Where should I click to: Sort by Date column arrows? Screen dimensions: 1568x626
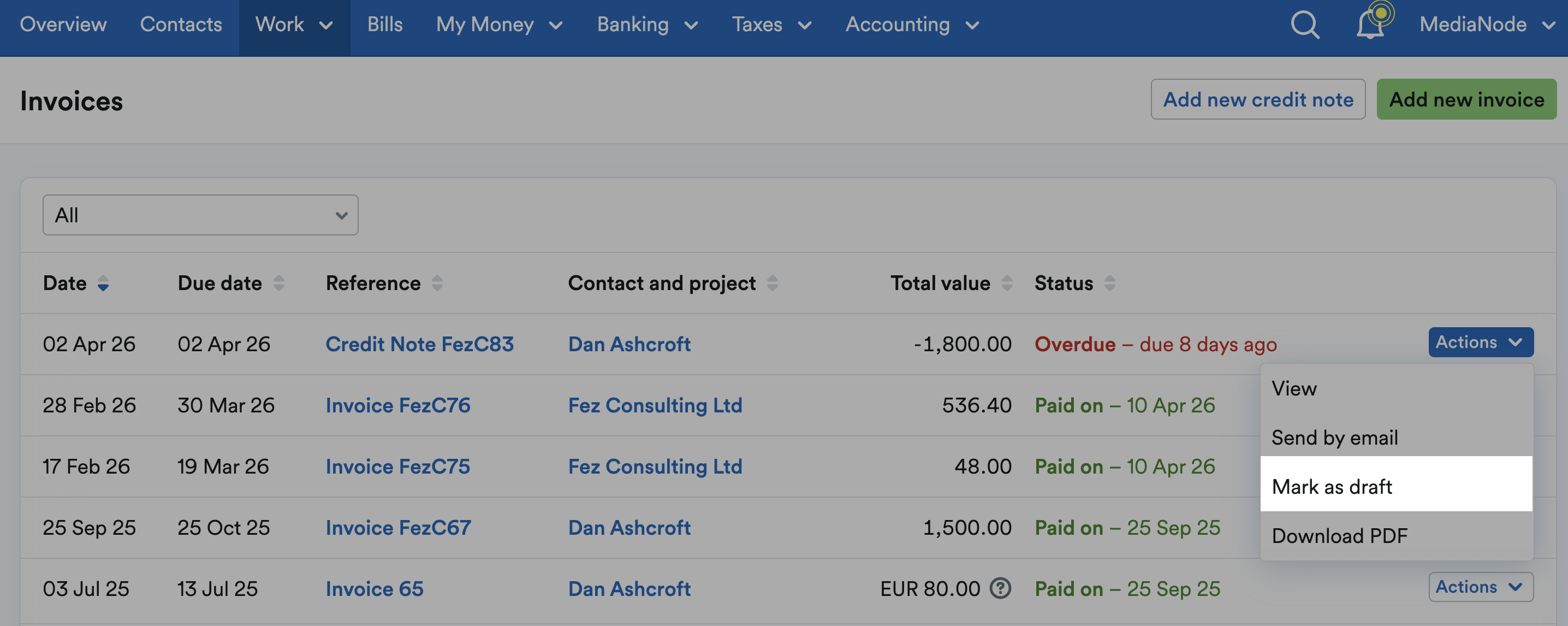[x=103, y=283]
